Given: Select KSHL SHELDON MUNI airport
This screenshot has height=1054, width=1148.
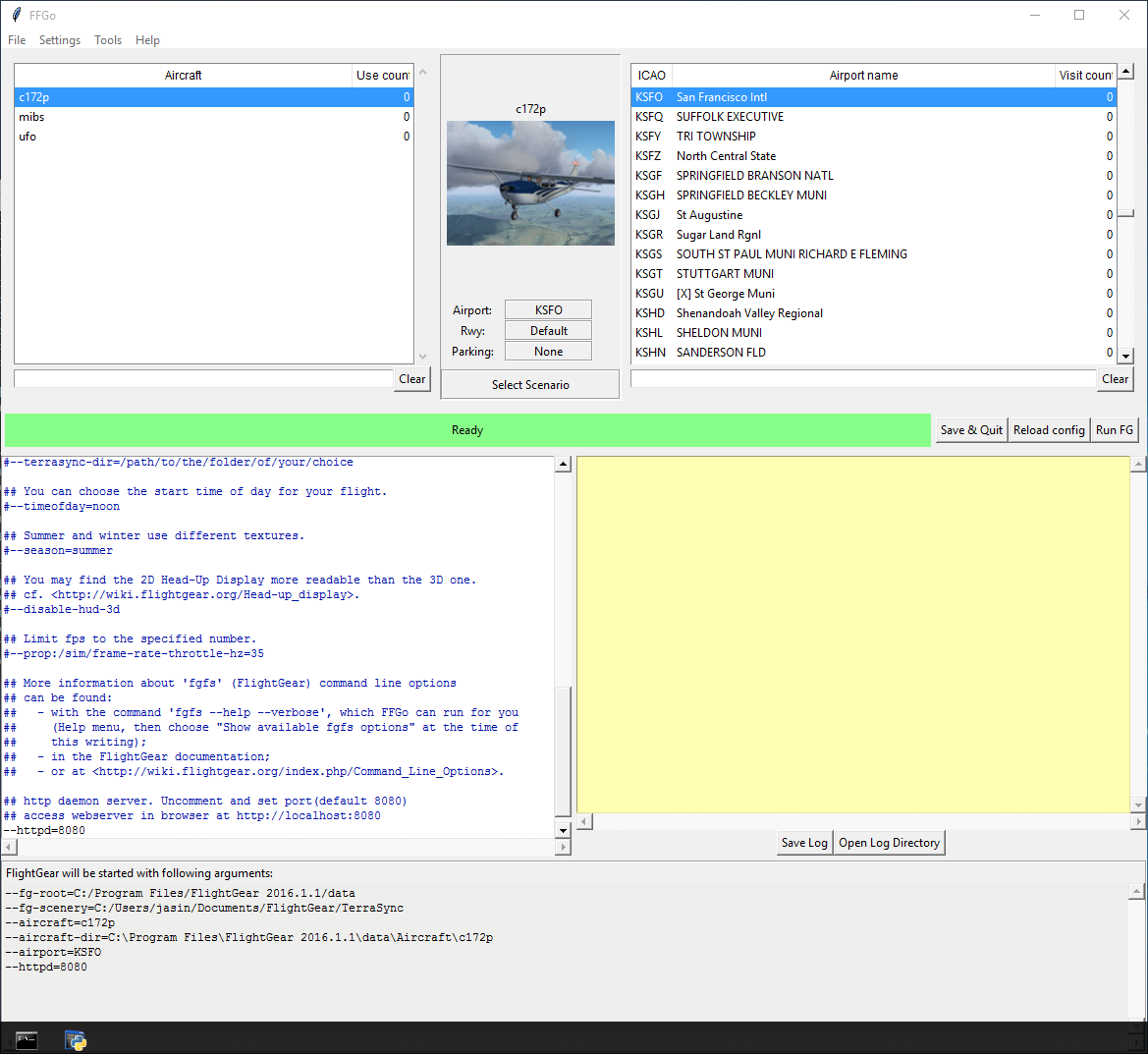Looking at the screenshot, I should point(873,333).
